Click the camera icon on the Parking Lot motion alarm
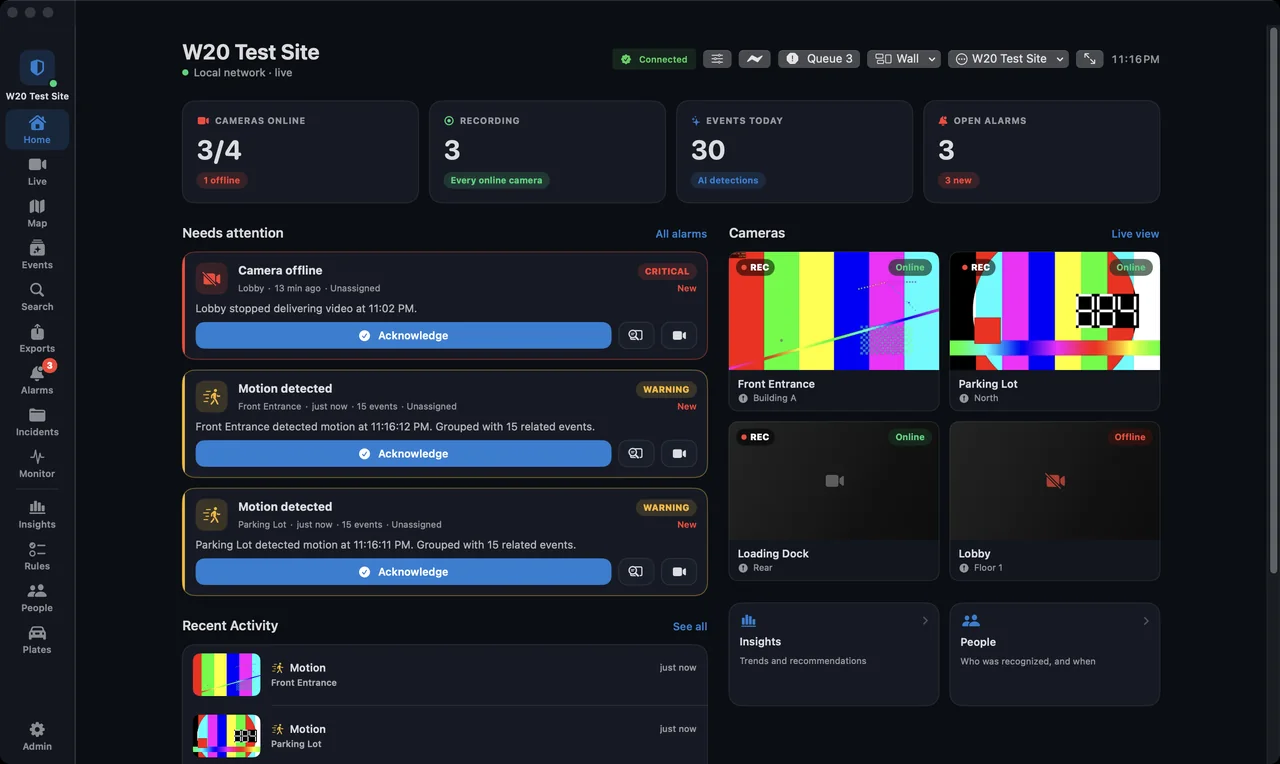1280x764 pixels. (679, 572)
